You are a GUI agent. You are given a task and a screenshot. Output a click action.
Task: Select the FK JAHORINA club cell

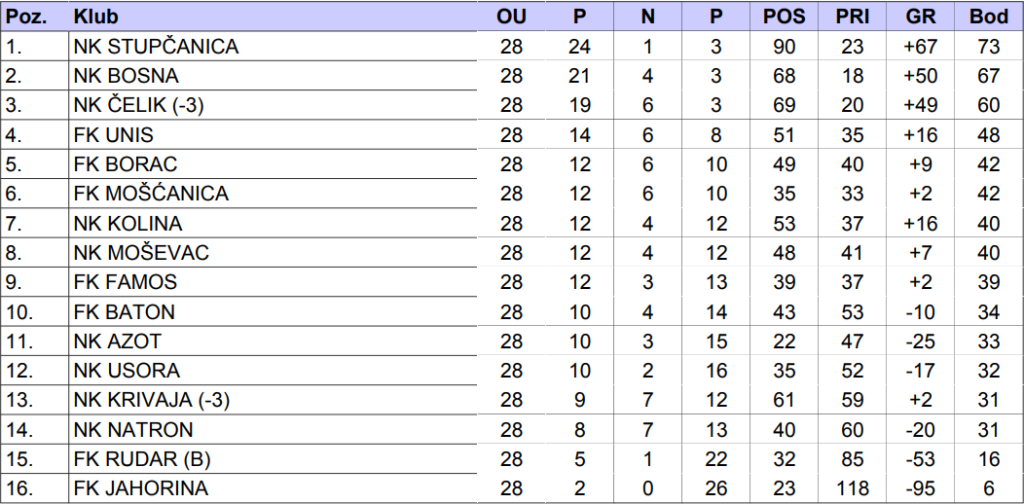[x=140, y=489]
